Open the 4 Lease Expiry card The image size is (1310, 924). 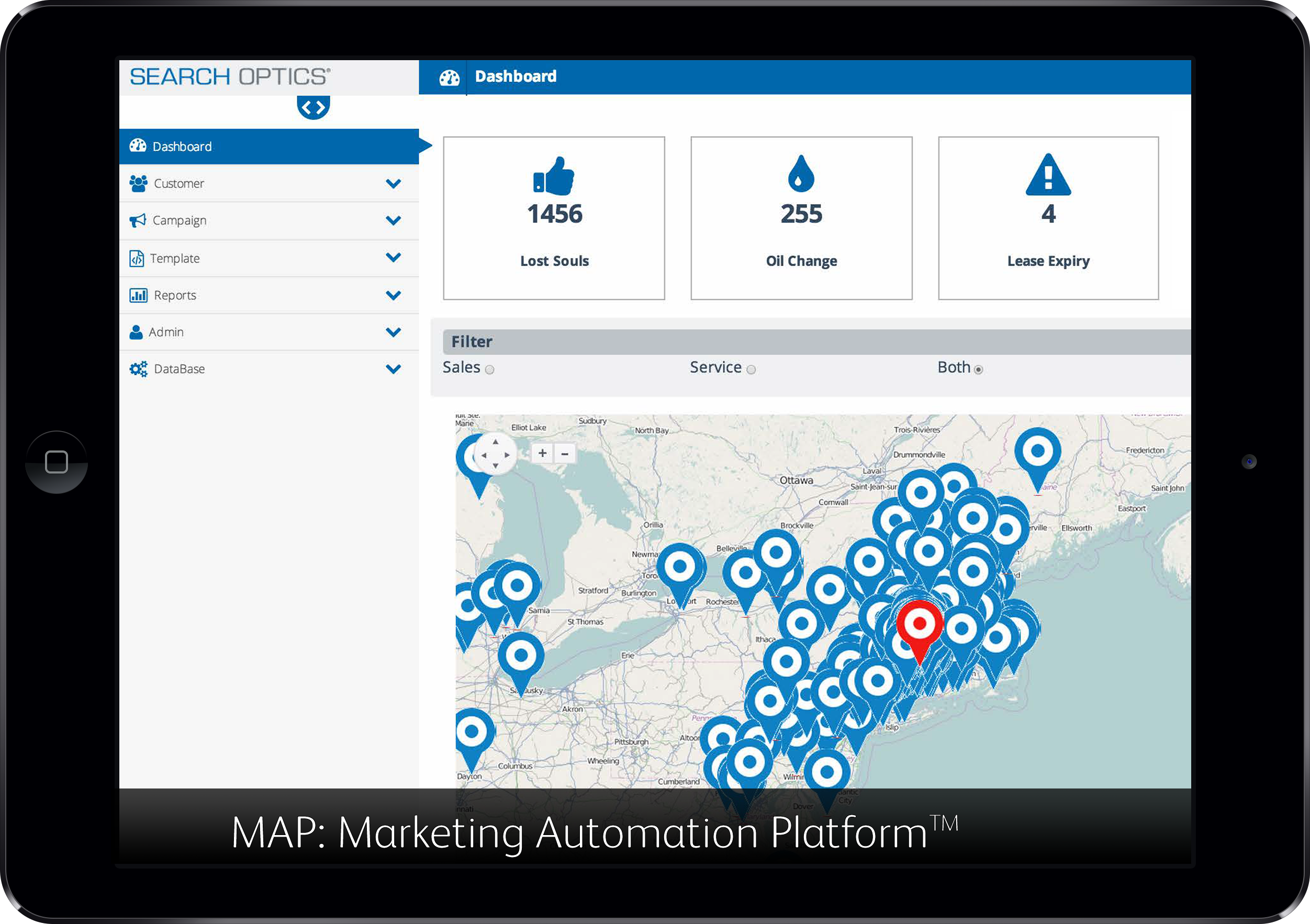coord(1049,218)
